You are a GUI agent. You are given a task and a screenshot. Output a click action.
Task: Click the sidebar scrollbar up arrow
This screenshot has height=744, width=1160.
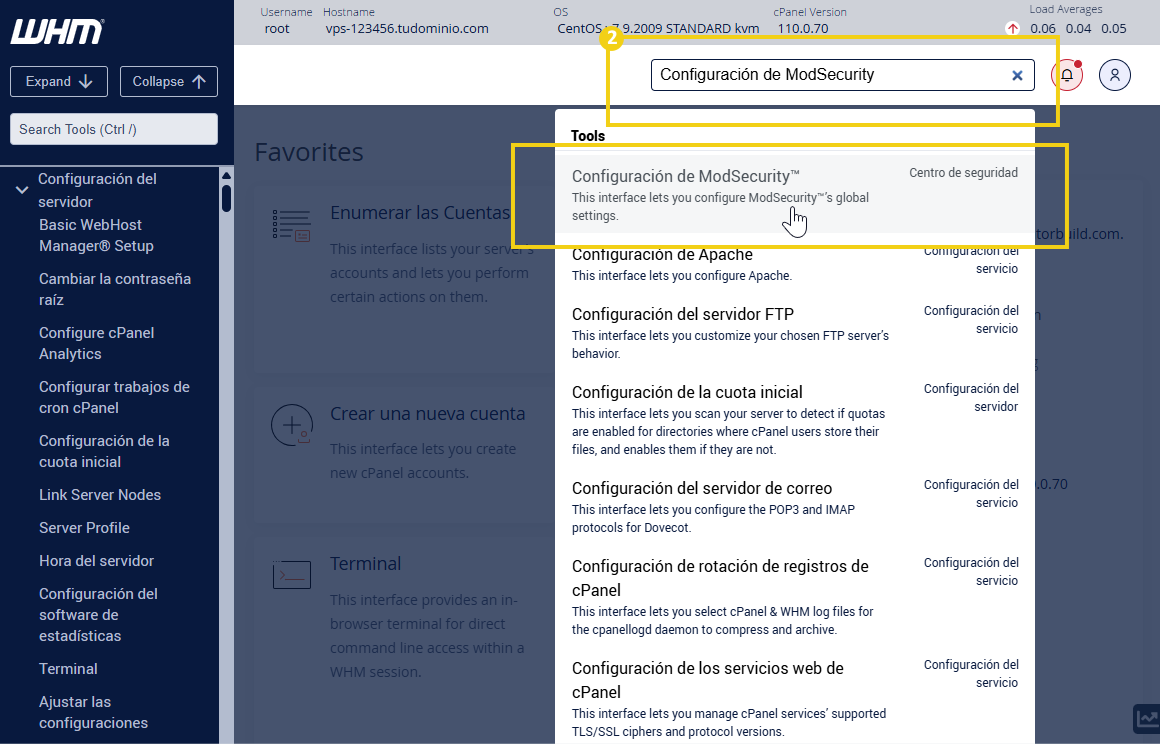[x=226, y=175]
